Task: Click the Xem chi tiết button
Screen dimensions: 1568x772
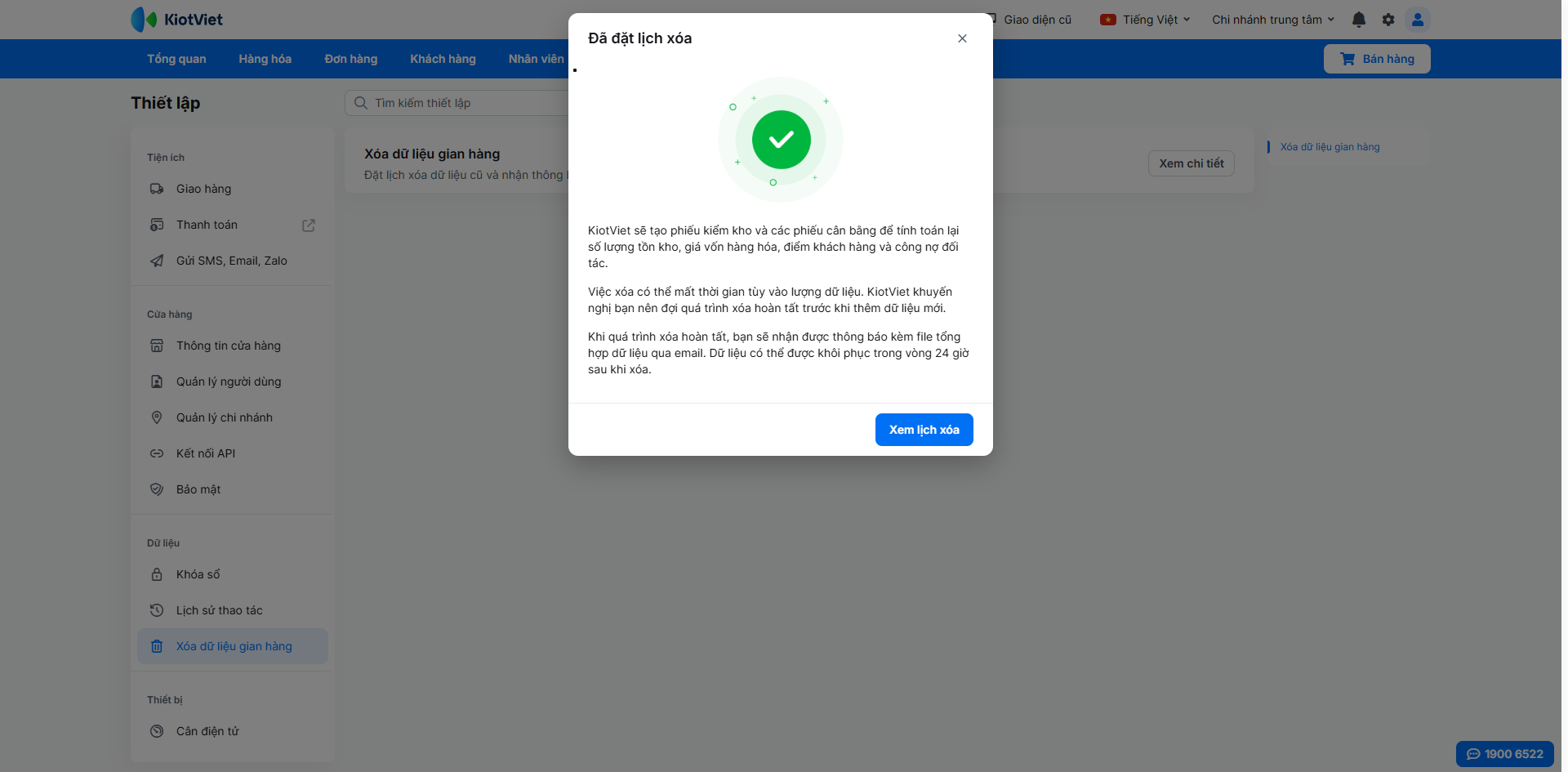Action: coord(1191,163)
